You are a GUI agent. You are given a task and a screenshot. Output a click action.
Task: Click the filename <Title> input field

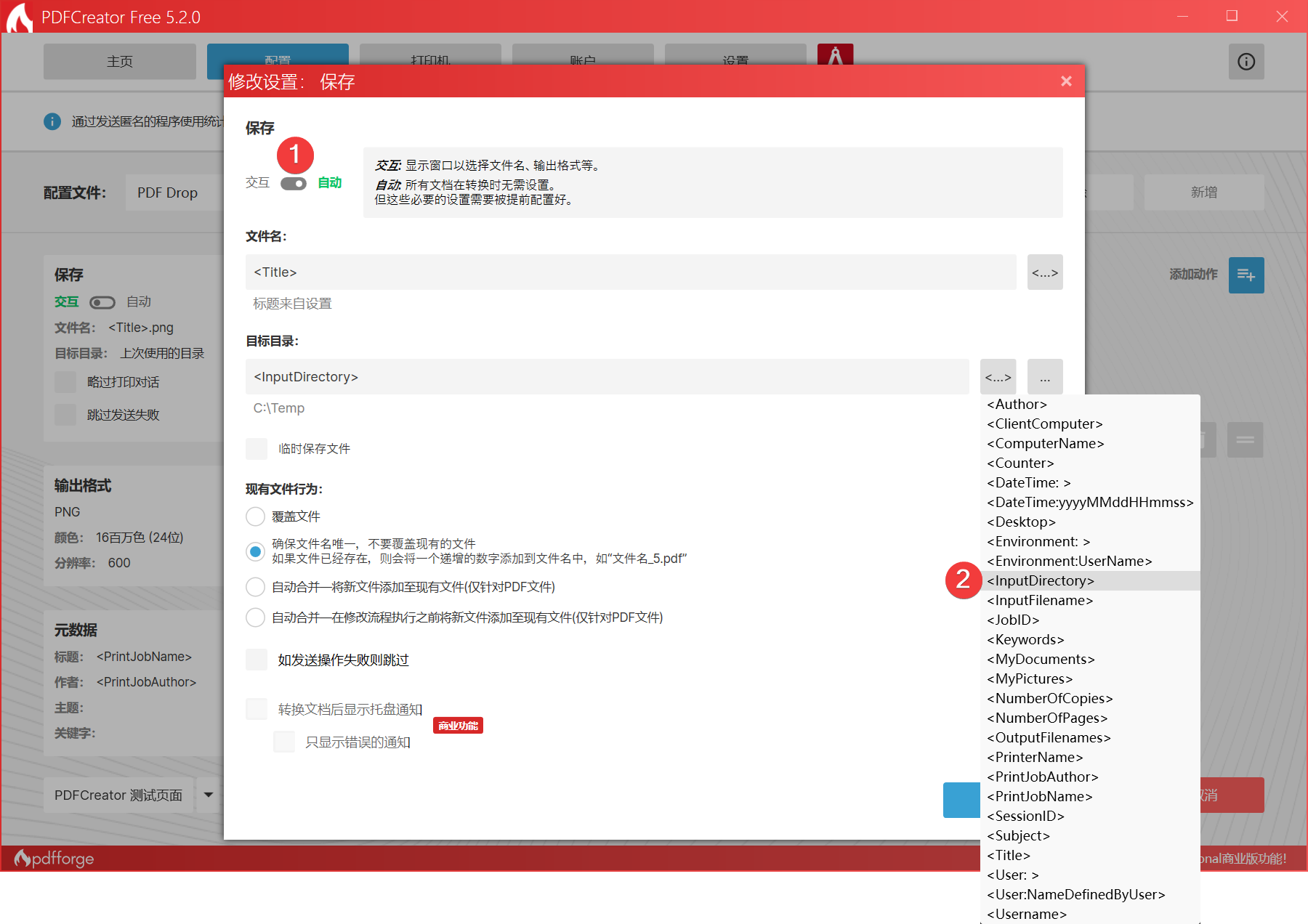pos(630,272)
